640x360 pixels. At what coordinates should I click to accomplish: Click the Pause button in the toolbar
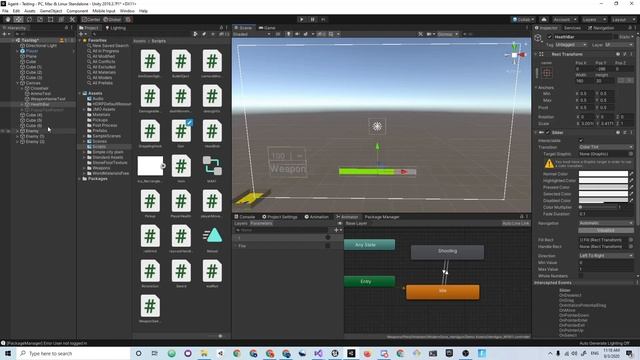point(313,19)
